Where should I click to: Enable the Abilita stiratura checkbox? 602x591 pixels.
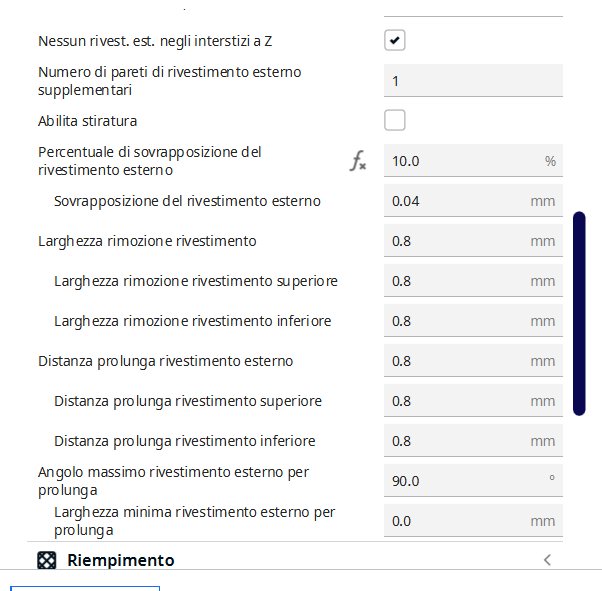395,121
